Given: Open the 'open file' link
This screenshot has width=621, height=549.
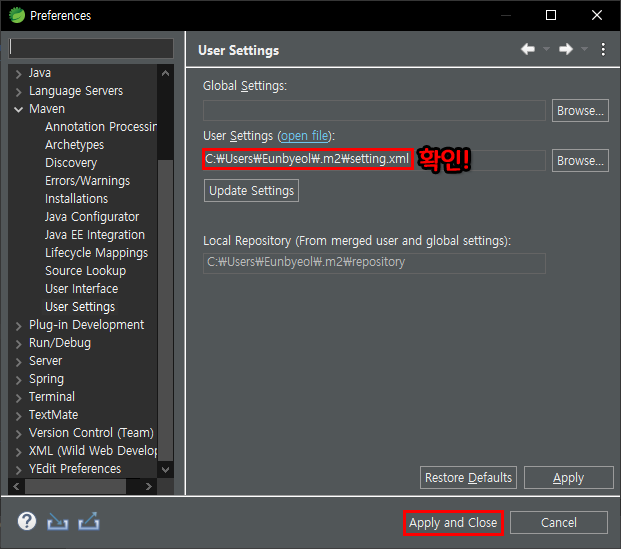Looking at the screenshot, I should pyautogui.click(x=305, y=136).
